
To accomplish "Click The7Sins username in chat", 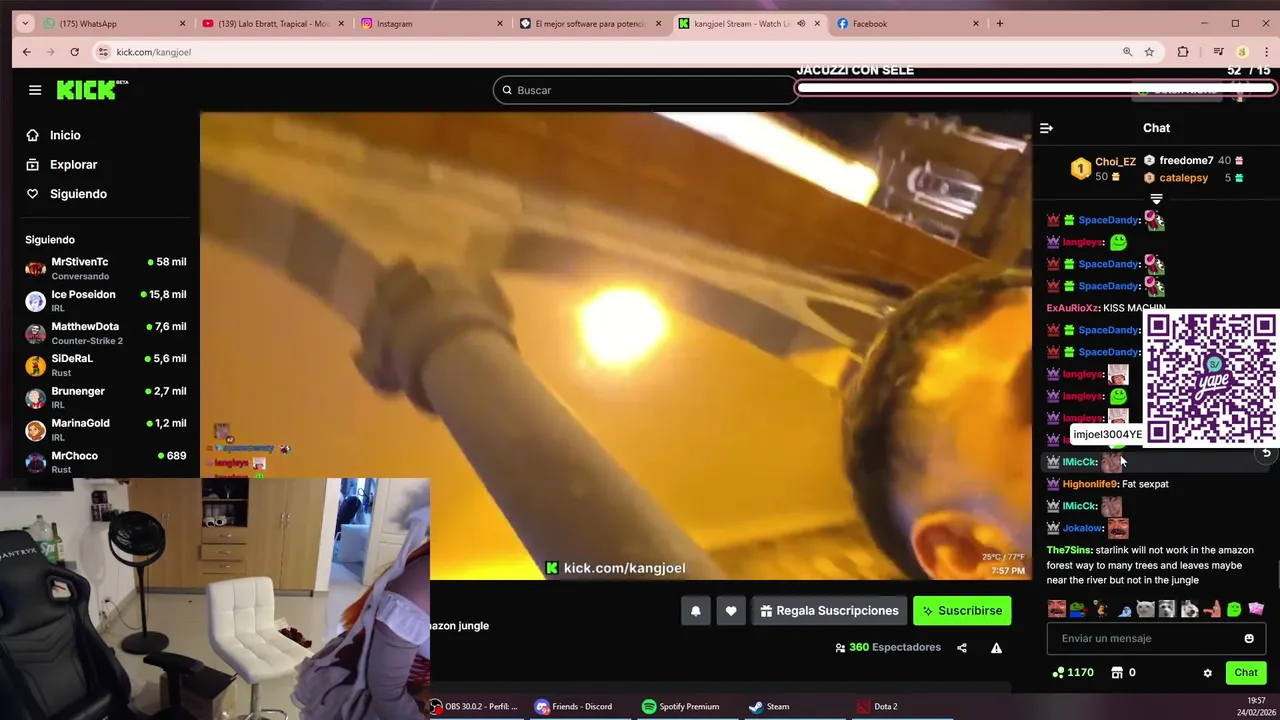I will 1069,550.
